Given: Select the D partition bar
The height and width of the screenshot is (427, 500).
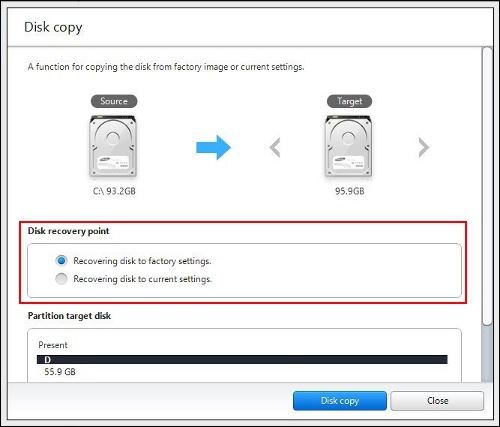Looking at the screenshot, I should pos(242,360).
